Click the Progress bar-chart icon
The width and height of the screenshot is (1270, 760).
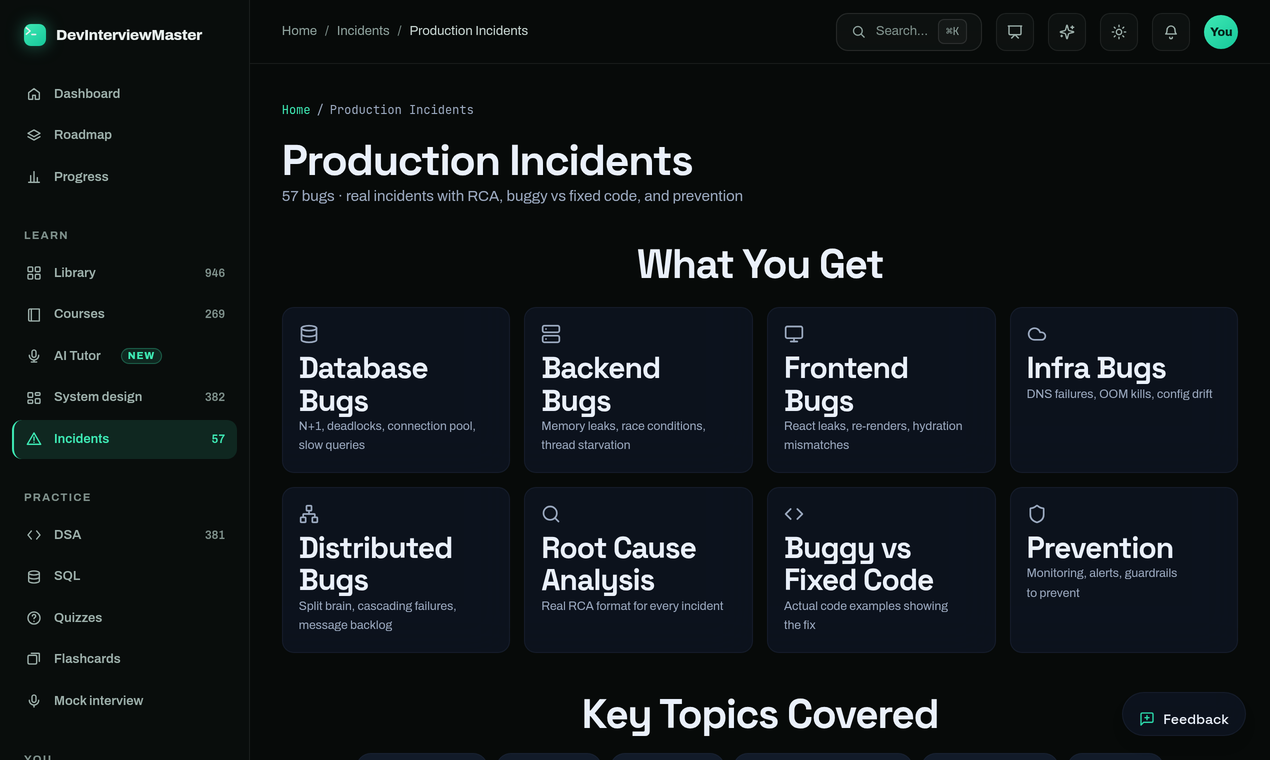point(34,177)
